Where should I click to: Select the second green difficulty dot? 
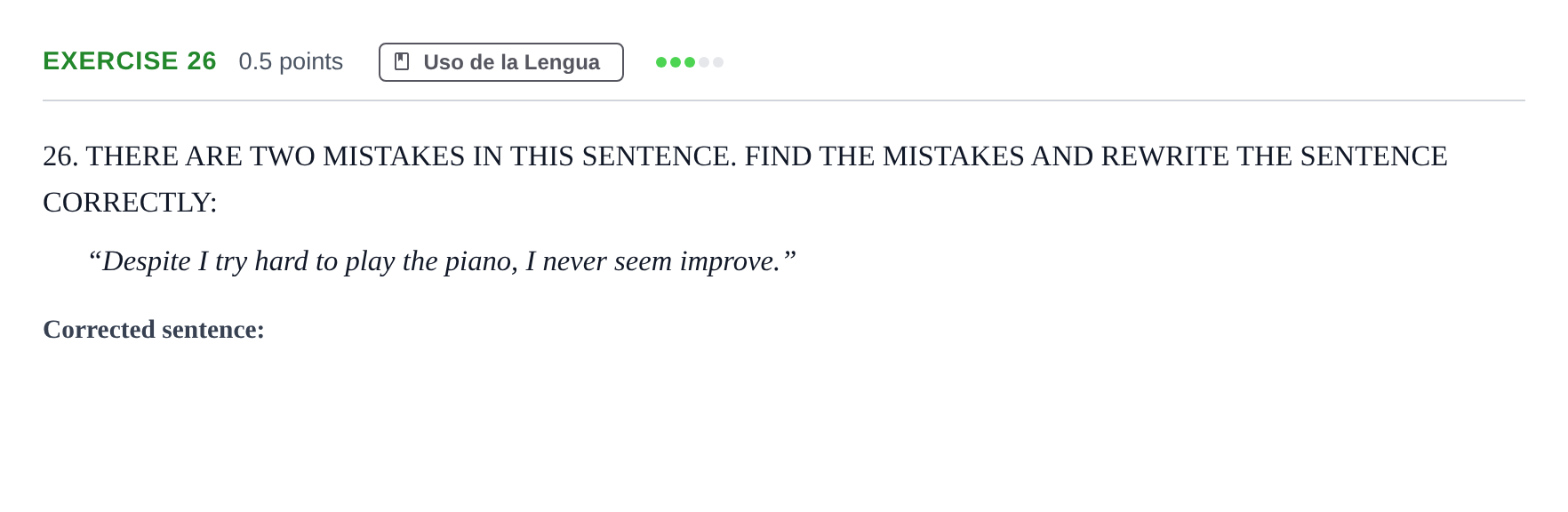[676, 62]
